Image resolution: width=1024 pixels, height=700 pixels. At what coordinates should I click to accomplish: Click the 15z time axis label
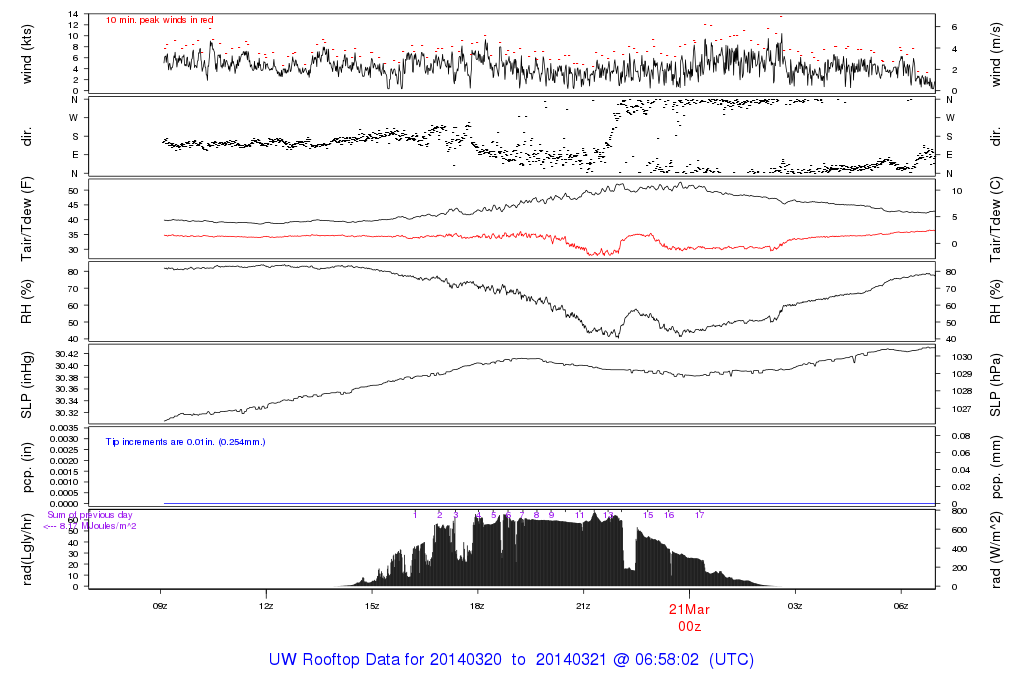[372, 606]
